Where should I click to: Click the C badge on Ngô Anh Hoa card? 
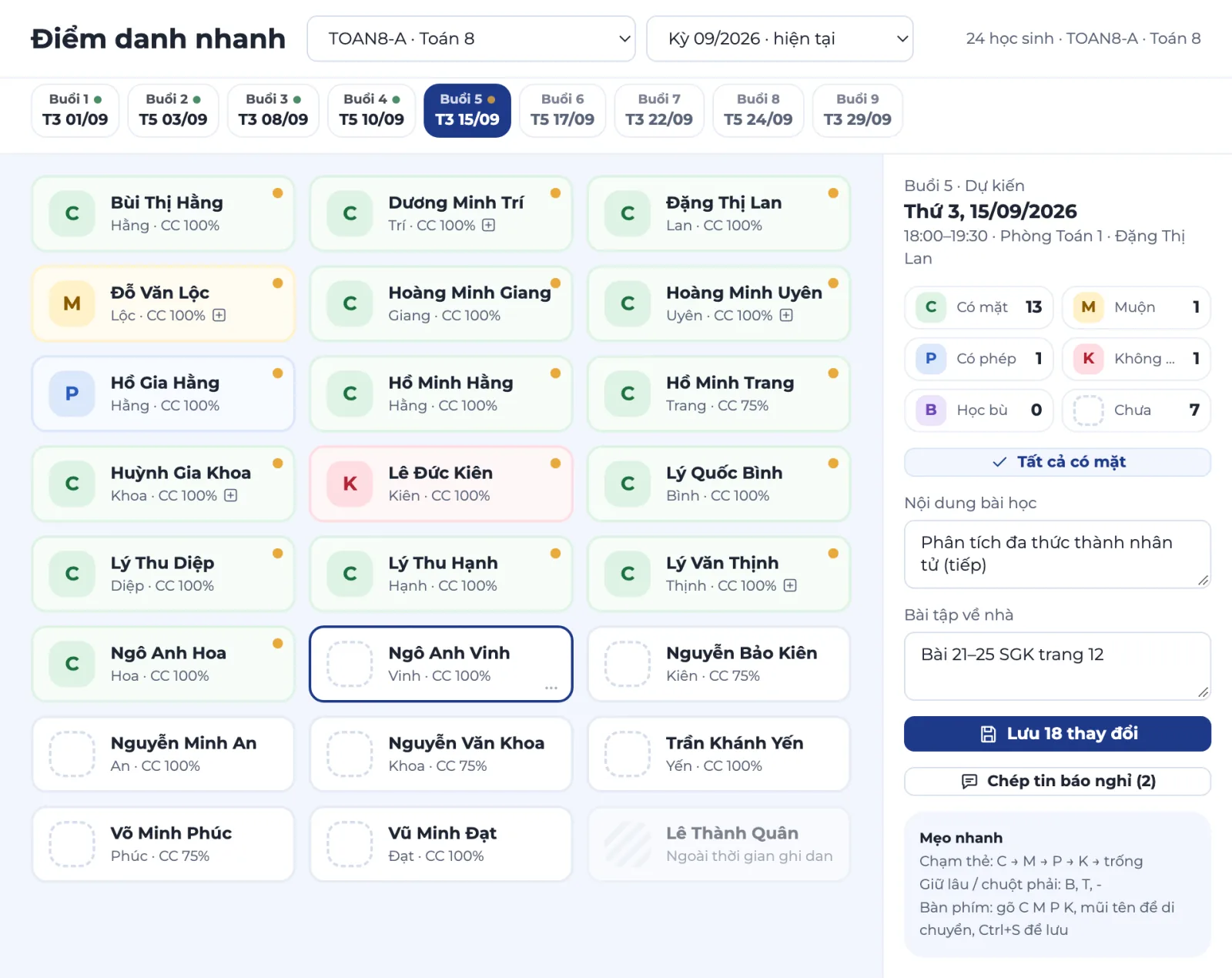[72, 664]
